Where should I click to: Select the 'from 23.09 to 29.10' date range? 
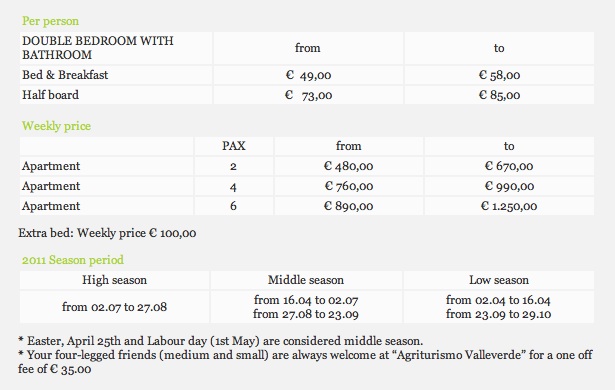click(x=499, y=314)
